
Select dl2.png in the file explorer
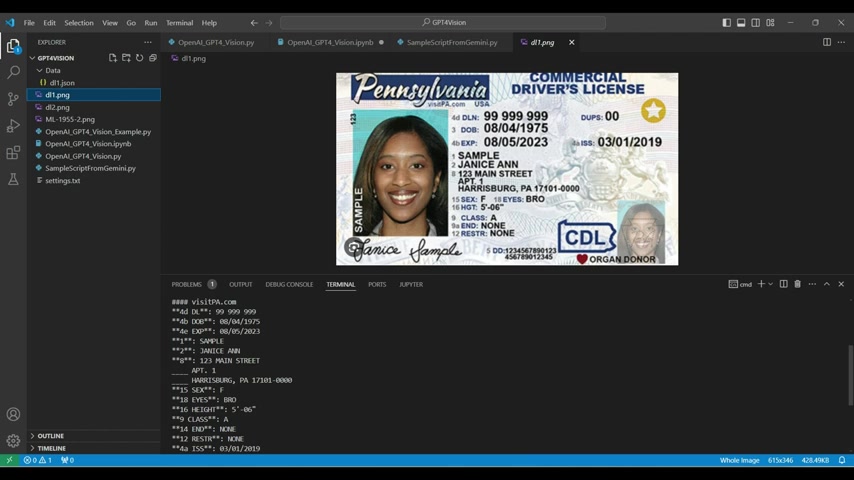pyautogui.click(x=57, y=107)
